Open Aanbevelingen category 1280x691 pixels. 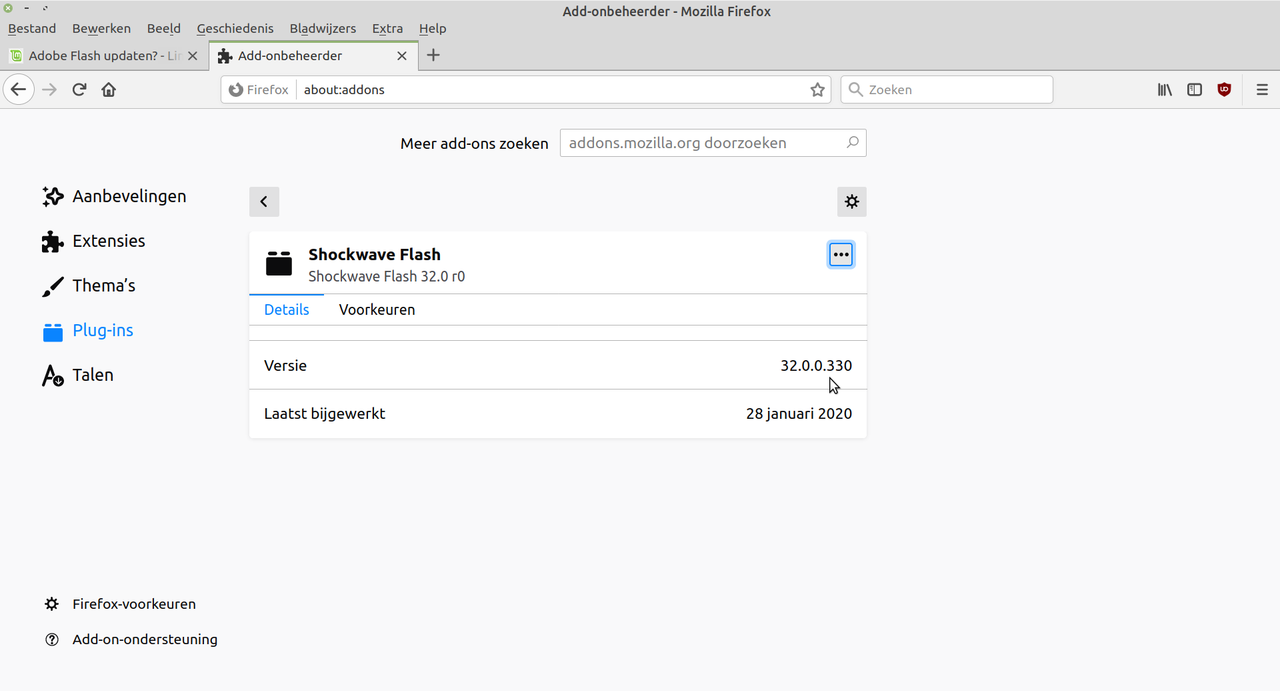pos(113,196)
